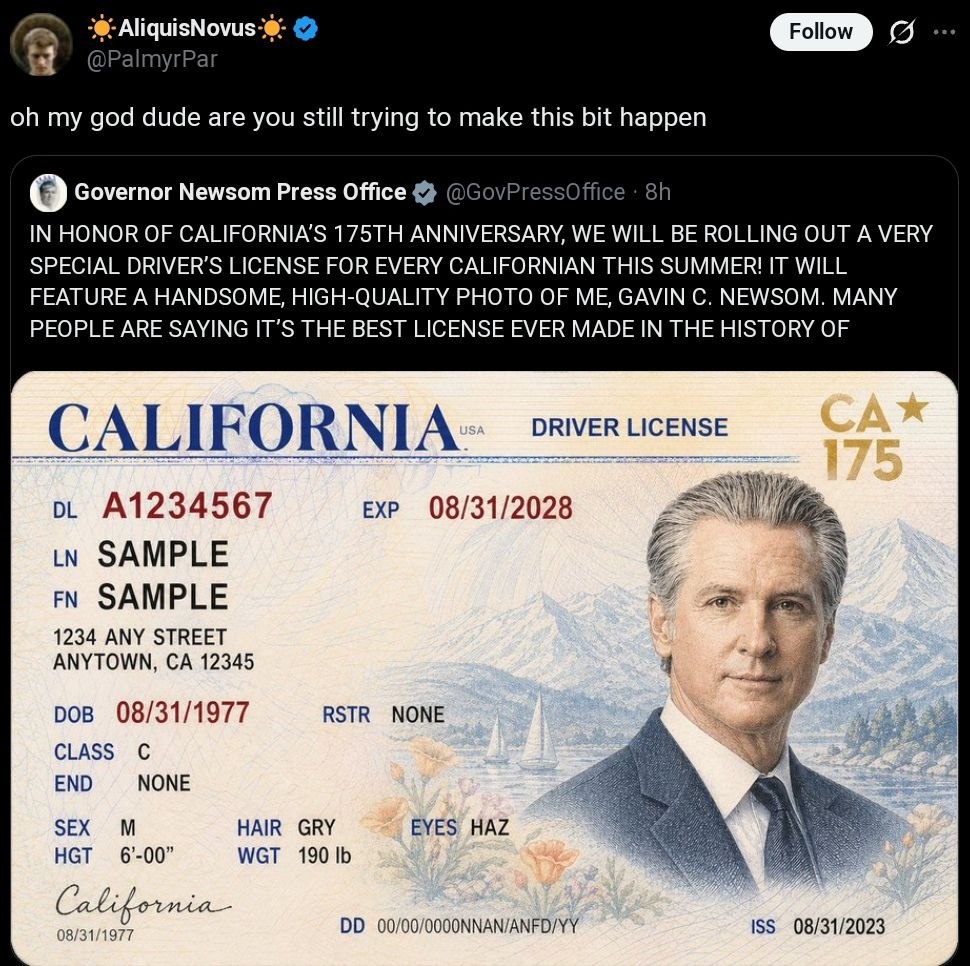Select the tweet text about making this bit happen
The height and width of the screenshot is (966, 970).
click(x=358, y=117)
